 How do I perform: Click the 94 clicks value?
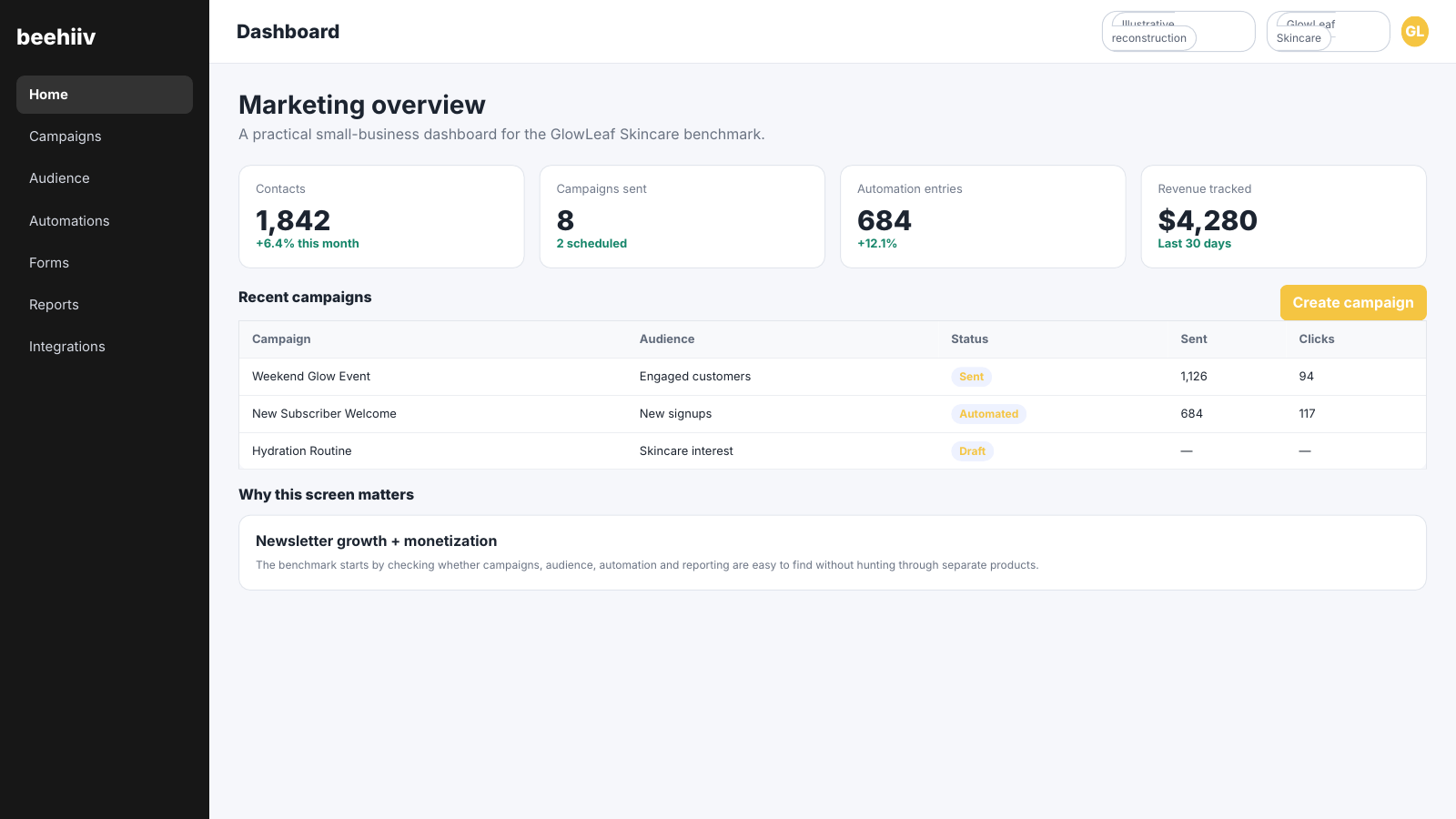1307,377
